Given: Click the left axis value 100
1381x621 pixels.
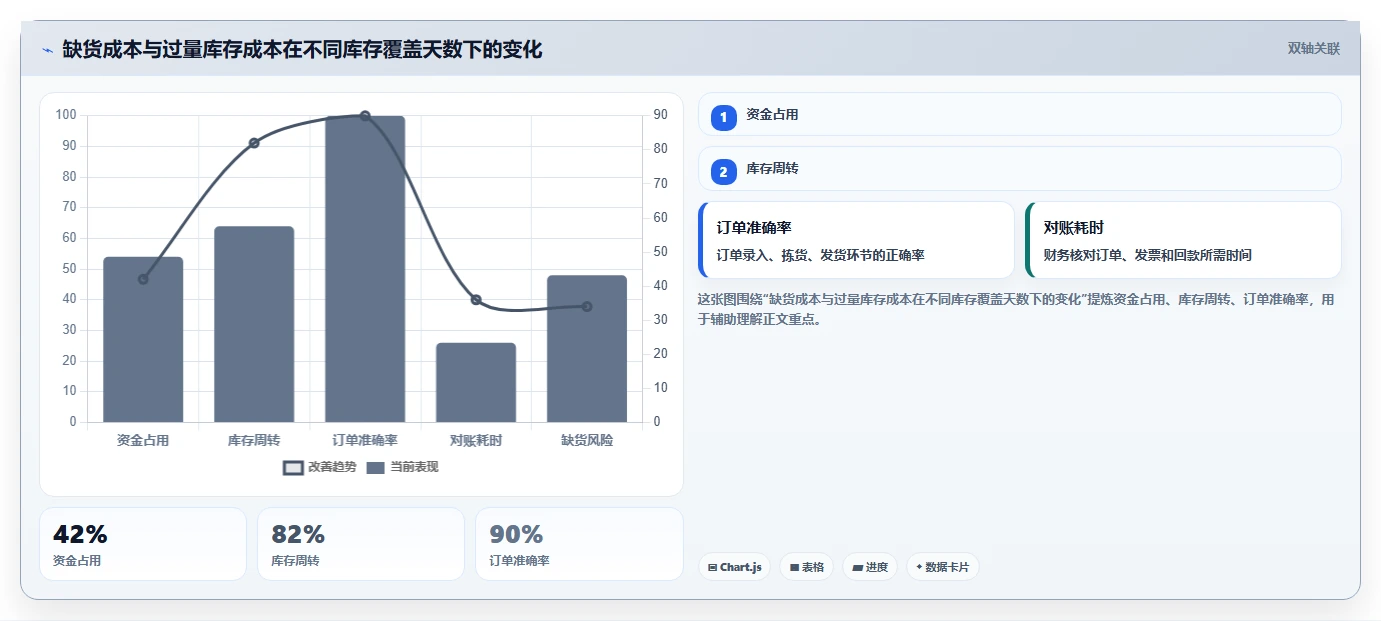Looking at the screenshot, I should [66, 115].
